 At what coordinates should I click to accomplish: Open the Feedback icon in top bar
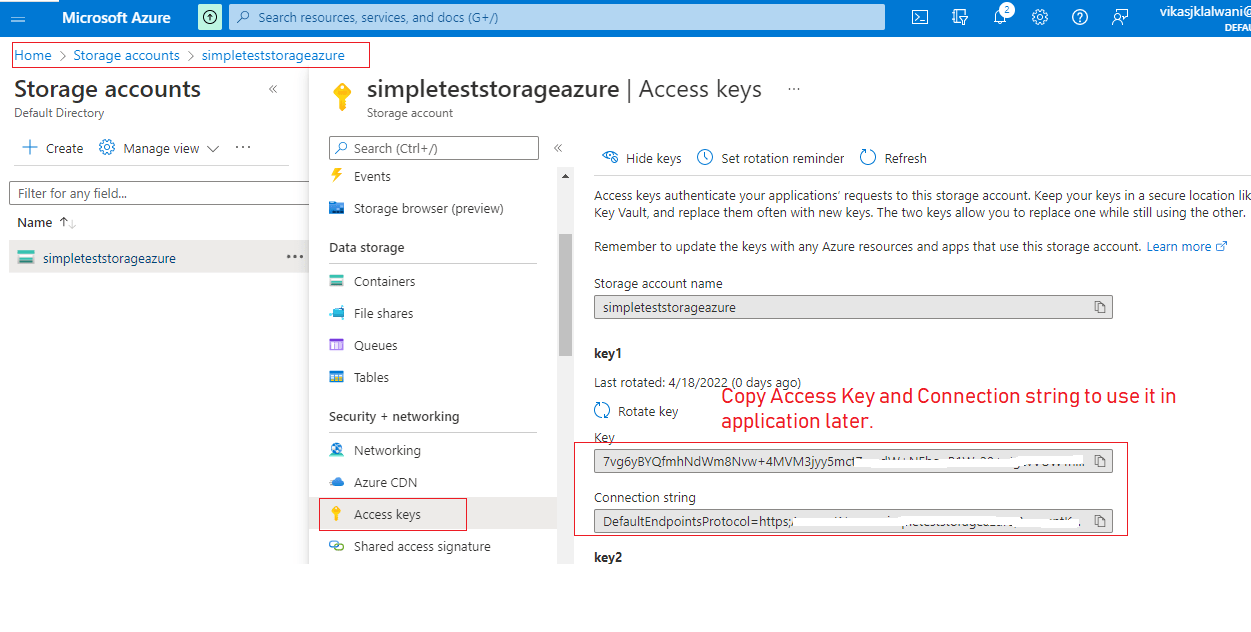pos(1120,17)
